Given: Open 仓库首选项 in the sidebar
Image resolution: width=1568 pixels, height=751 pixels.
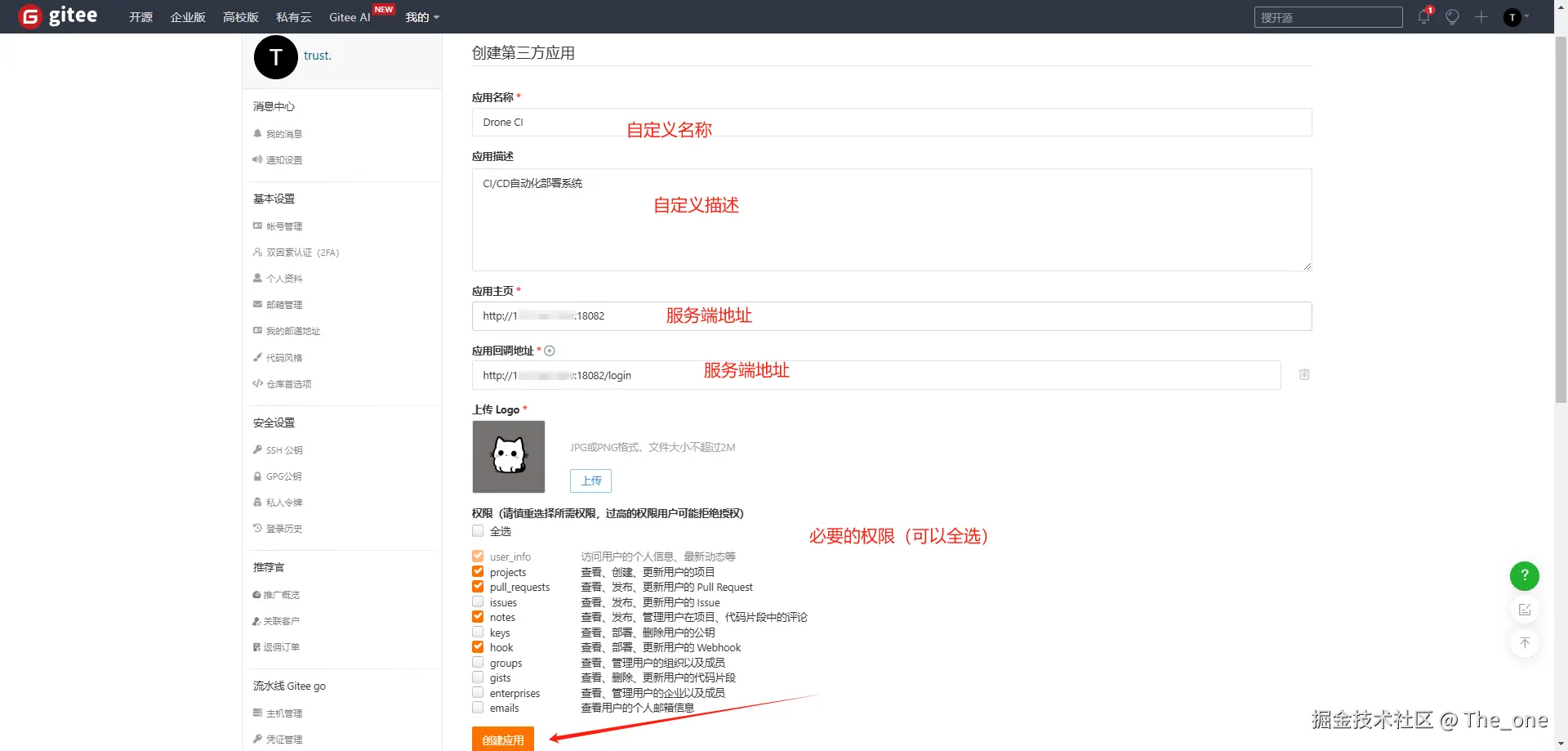Looking at the screenshot, I should pyautogui.click(x=282, y=384).
